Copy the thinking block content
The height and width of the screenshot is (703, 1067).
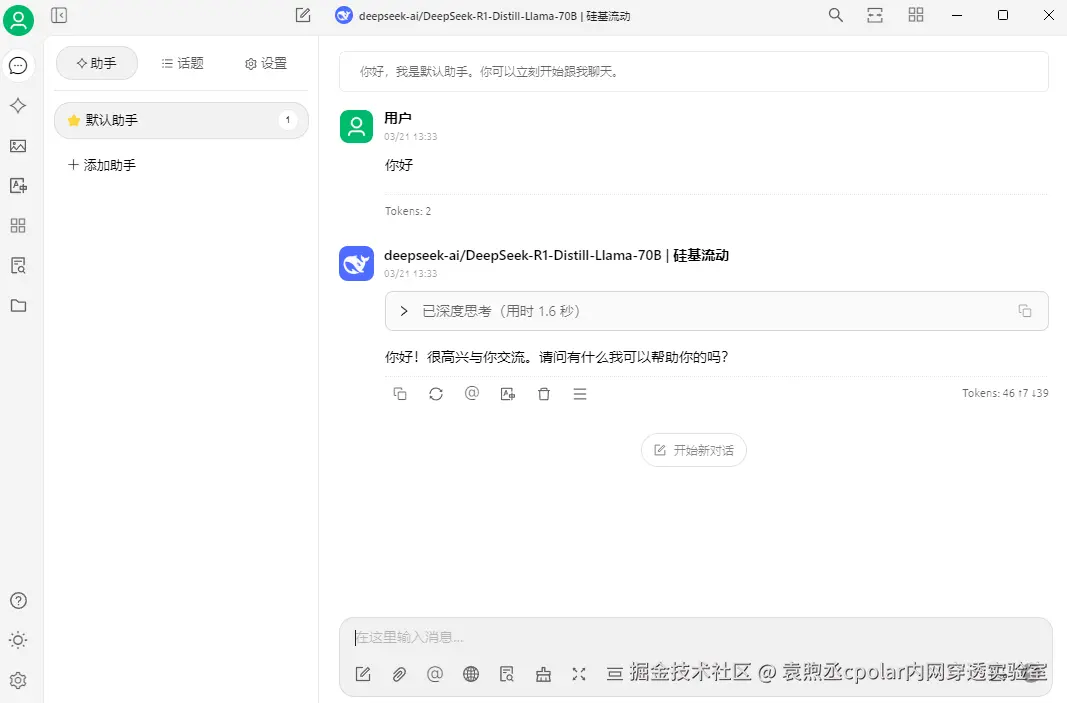coord(1025,311)
